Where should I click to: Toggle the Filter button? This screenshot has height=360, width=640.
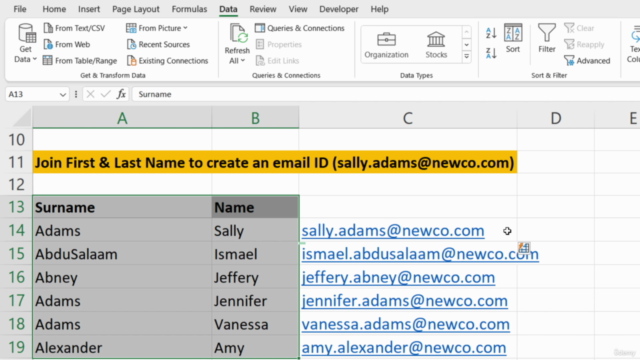click(547, 38)
